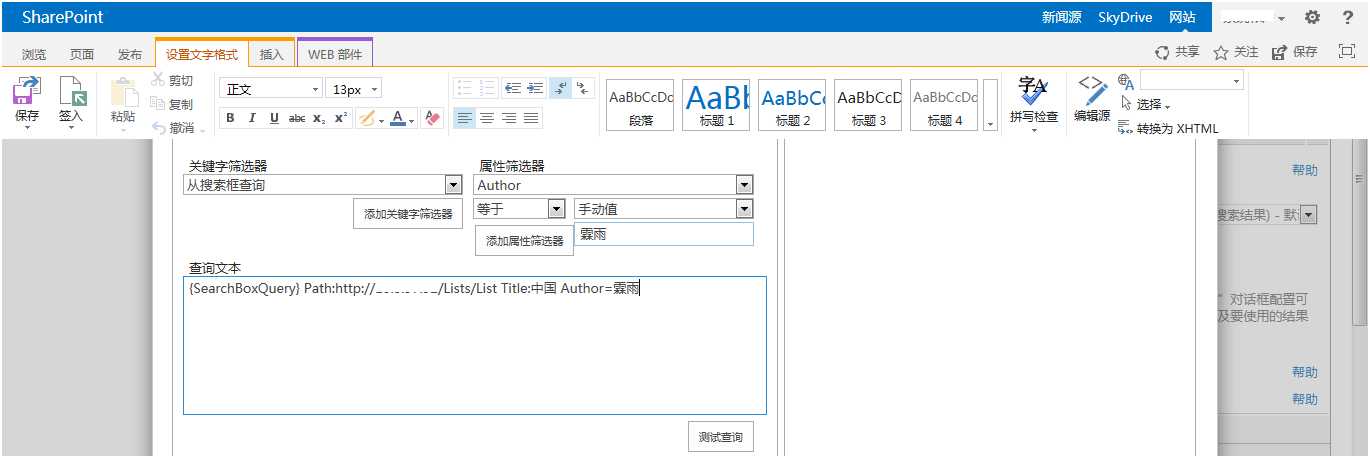Insert a bulleted list
The height and width of the screenshot is (456, 1370).
tap(464, 88)
